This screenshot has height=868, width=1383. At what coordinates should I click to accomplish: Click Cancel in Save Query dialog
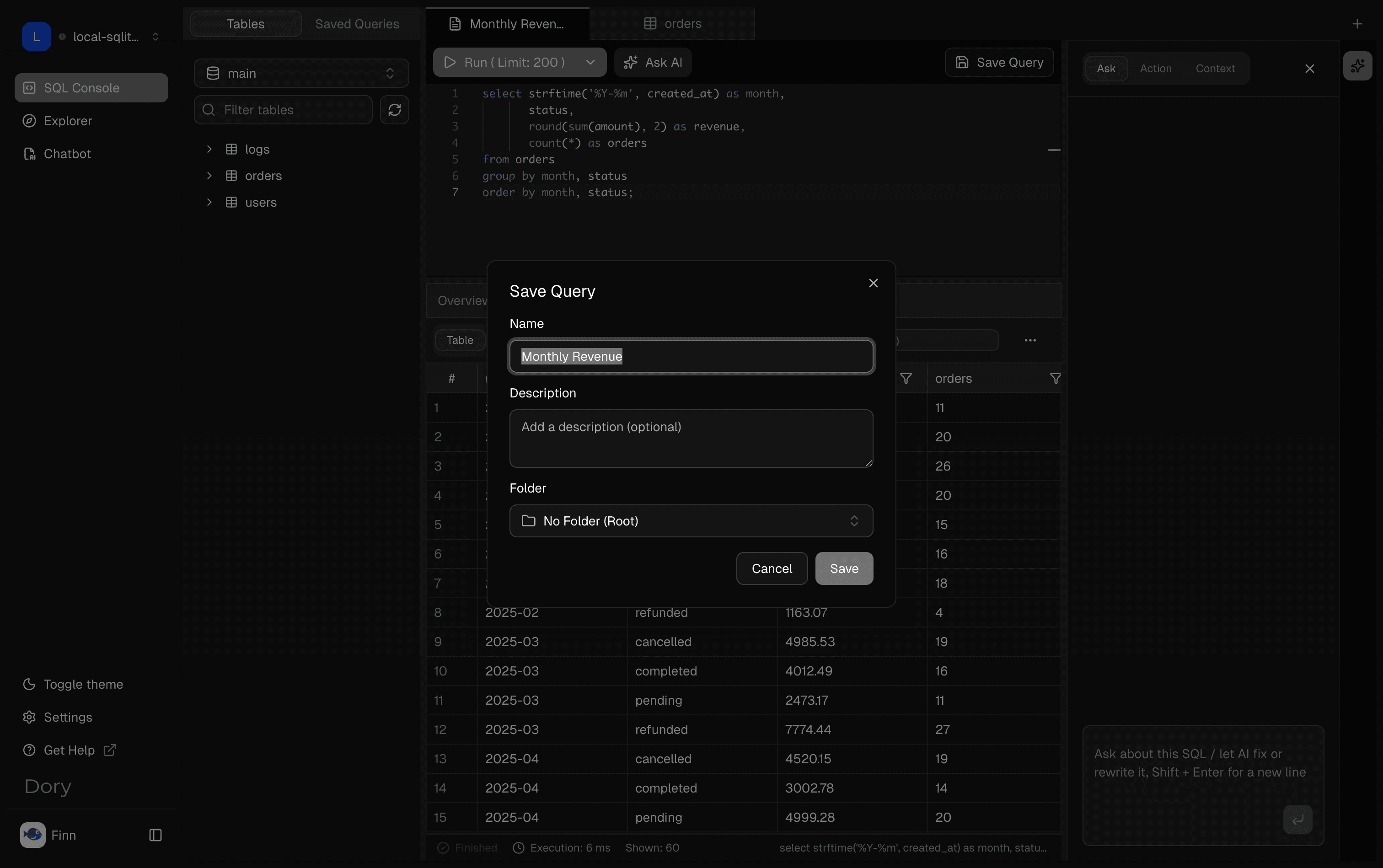point(772,568)
